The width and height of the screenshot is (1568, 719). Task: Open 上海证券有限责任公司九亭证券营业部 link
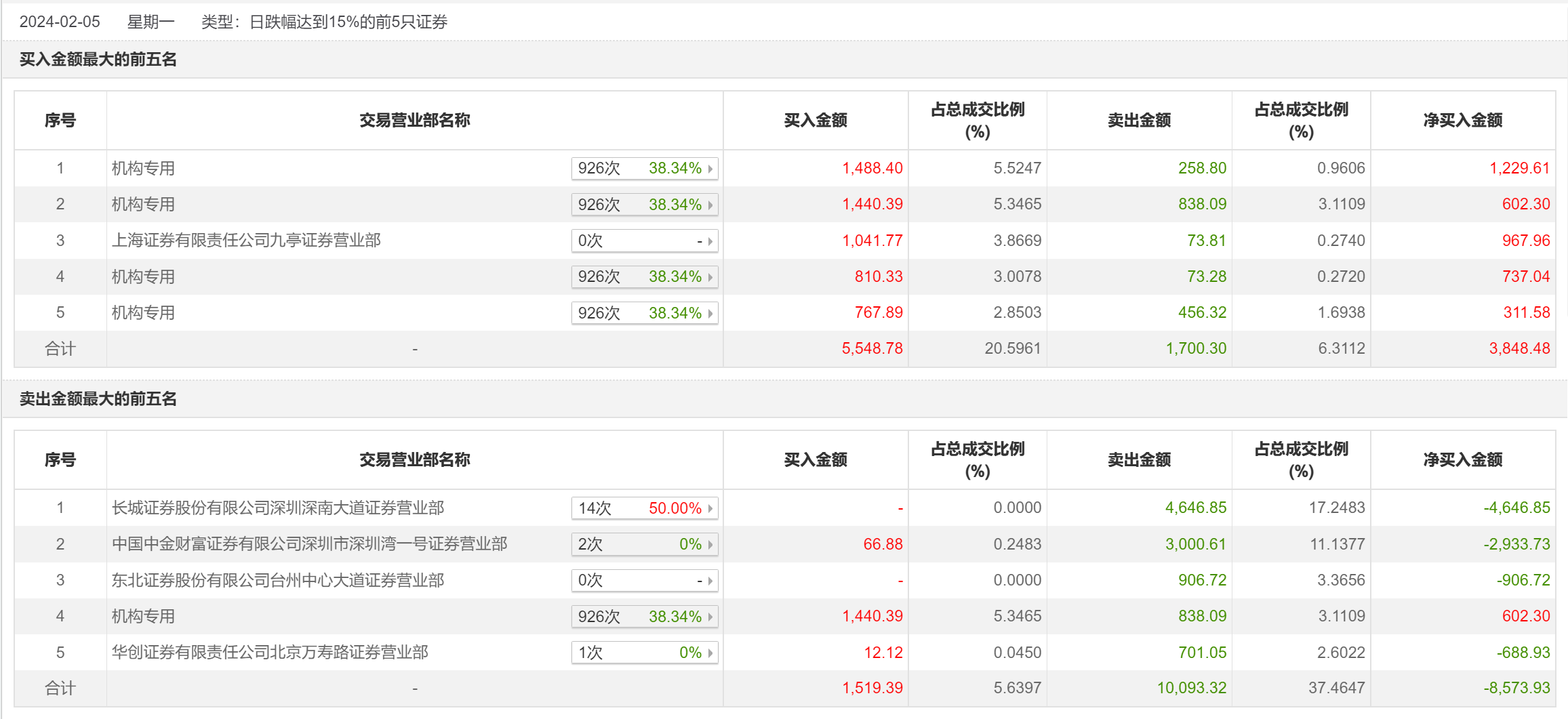(x=246, y=241)
